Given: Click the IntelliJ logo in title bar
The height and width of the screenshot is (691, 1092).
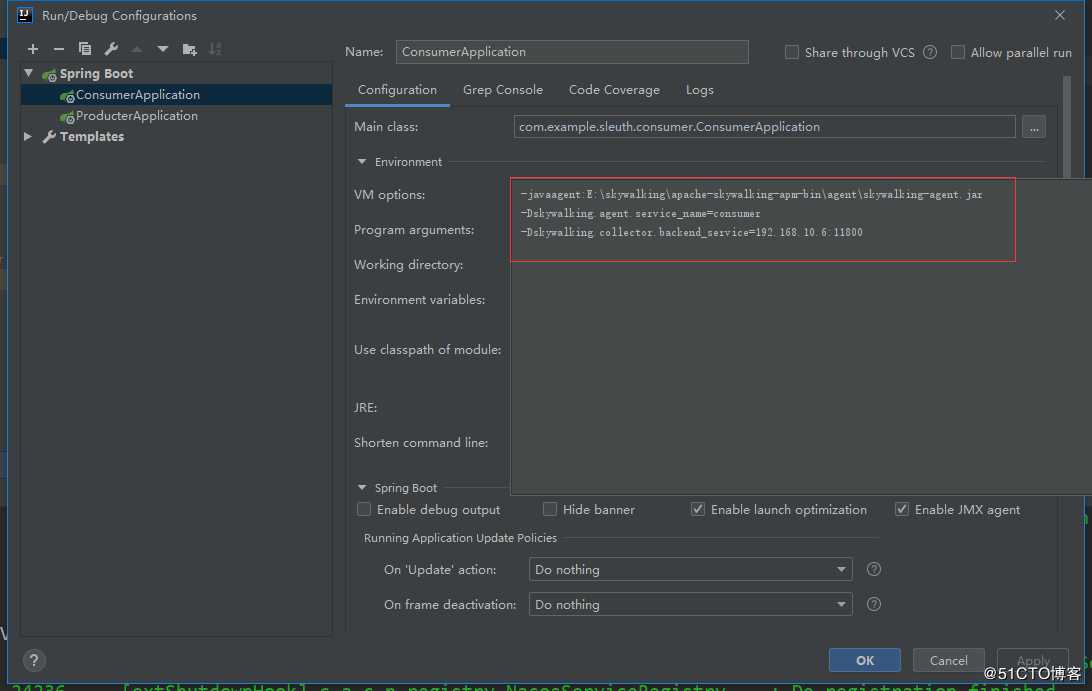Looking at the screenshot, I should [24, 15].
